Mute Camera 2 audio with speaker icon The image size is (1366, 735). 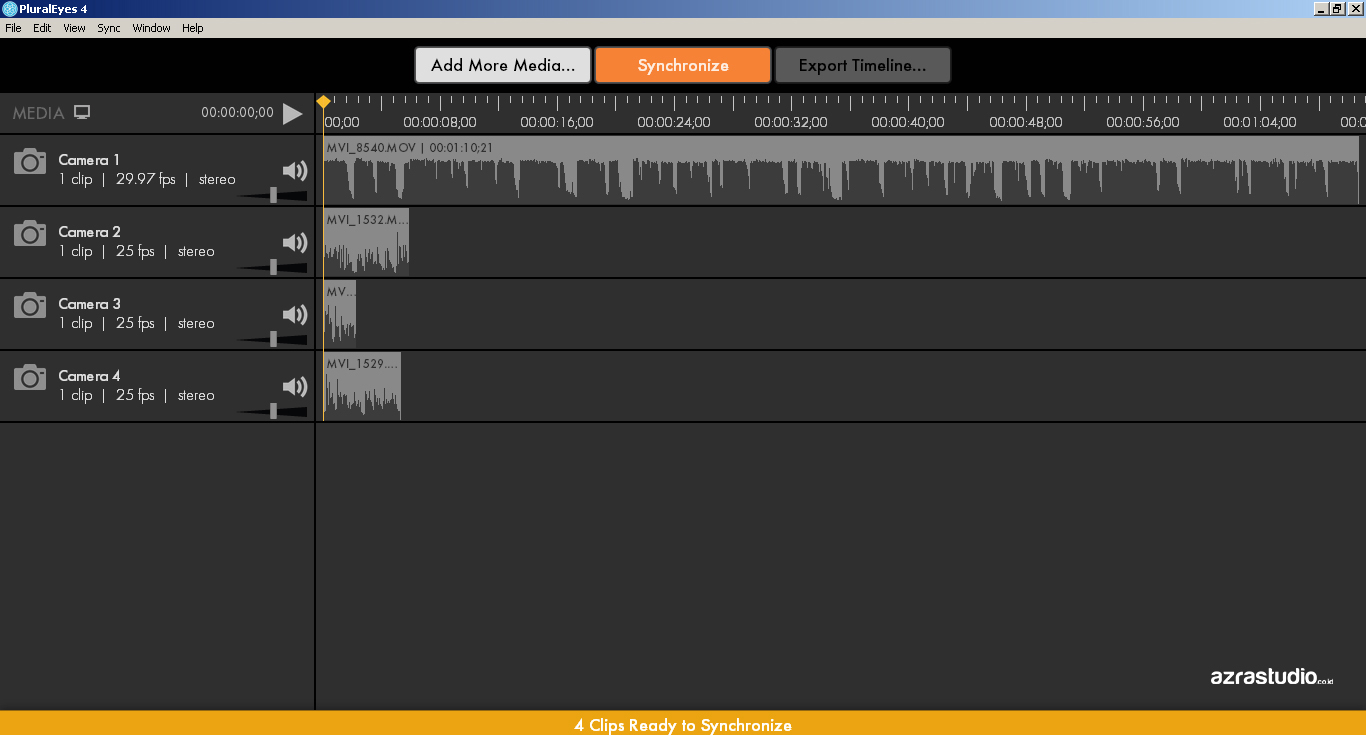295,242
